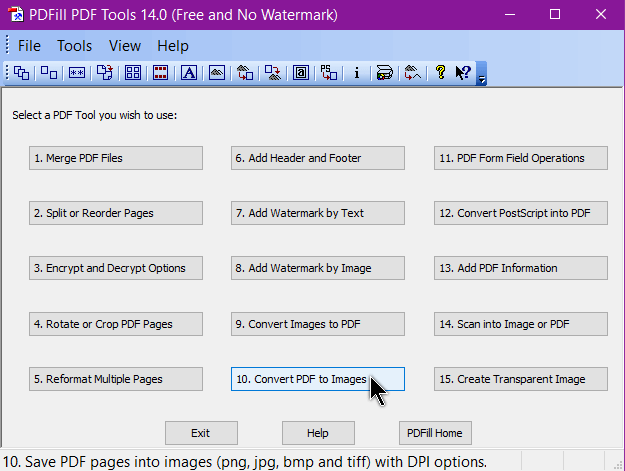Close the PDFill PDF Tools window
Image resolution: width=625 pixels, height=471 pixels.
tap(601, 15)
